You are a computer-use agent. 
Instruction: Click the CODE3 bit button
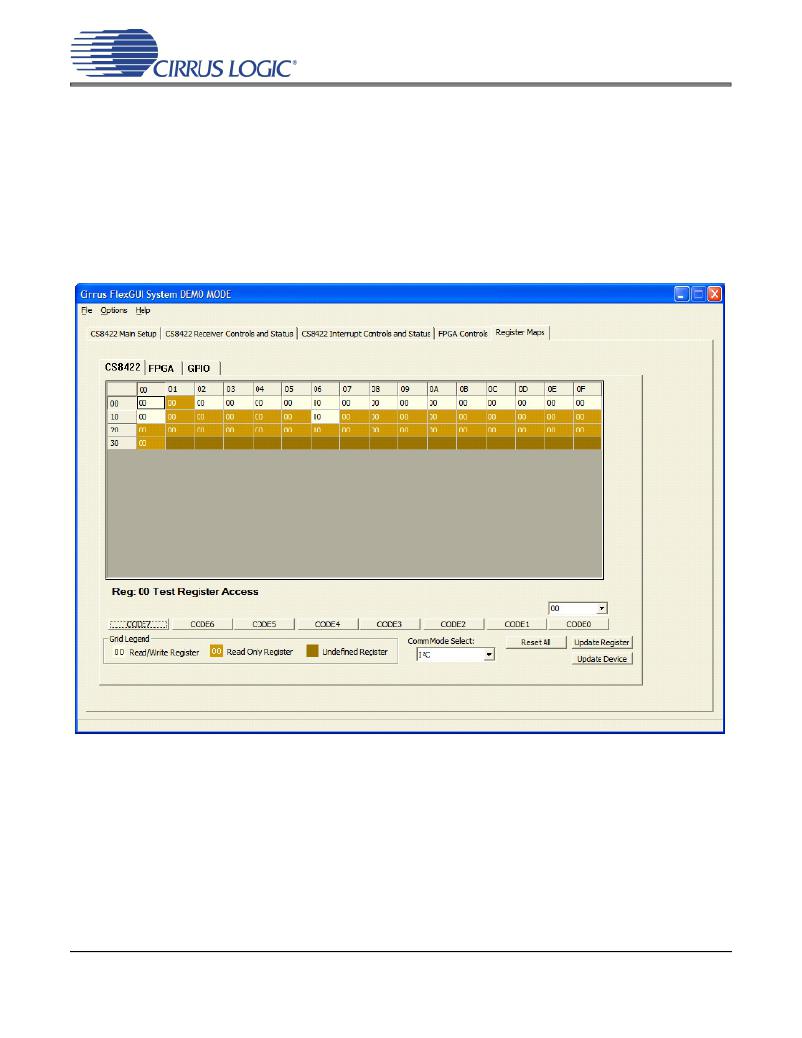[389, 624]
